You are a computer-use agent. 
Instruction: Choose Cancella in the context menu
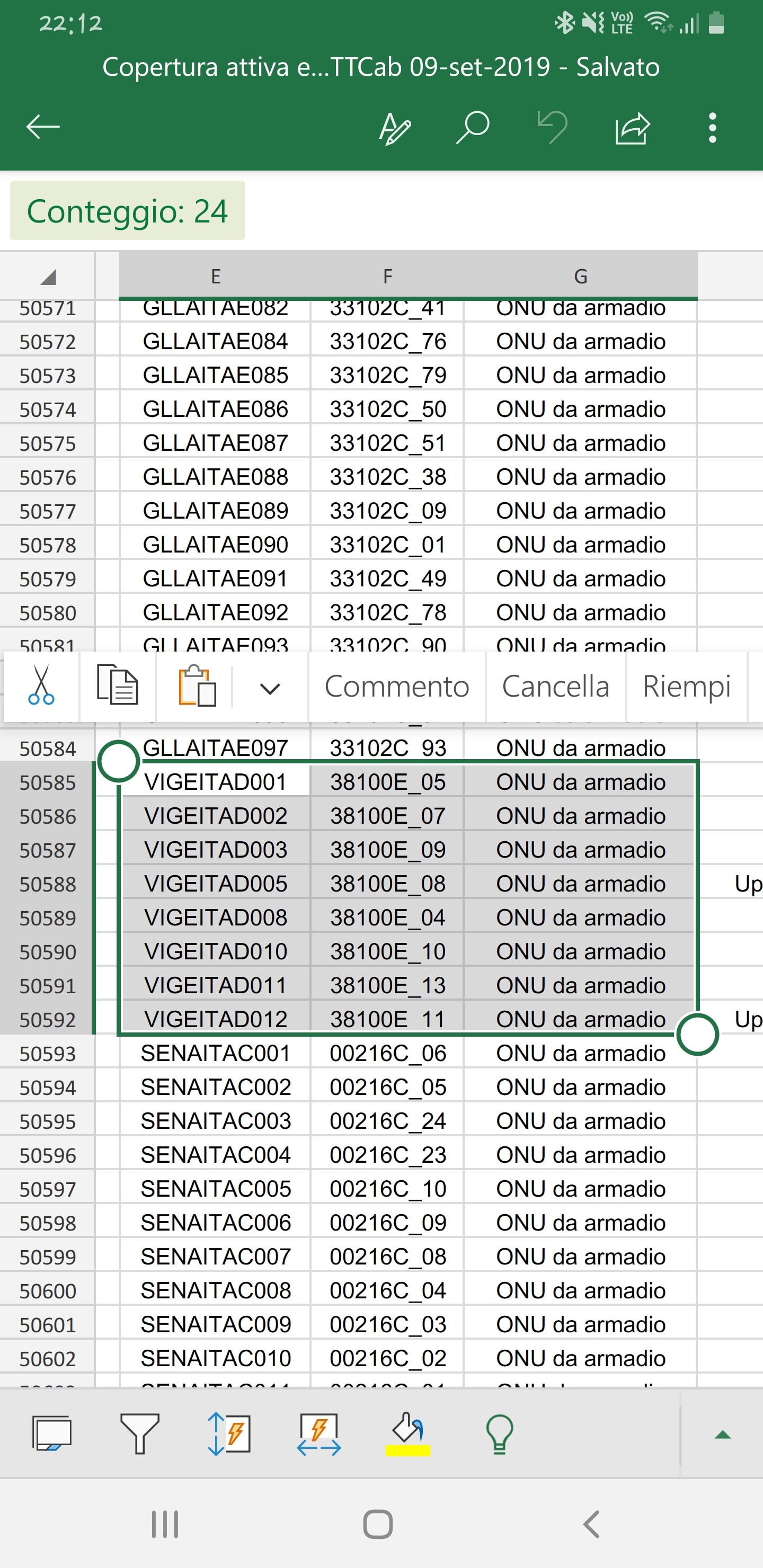click(555, 687)
